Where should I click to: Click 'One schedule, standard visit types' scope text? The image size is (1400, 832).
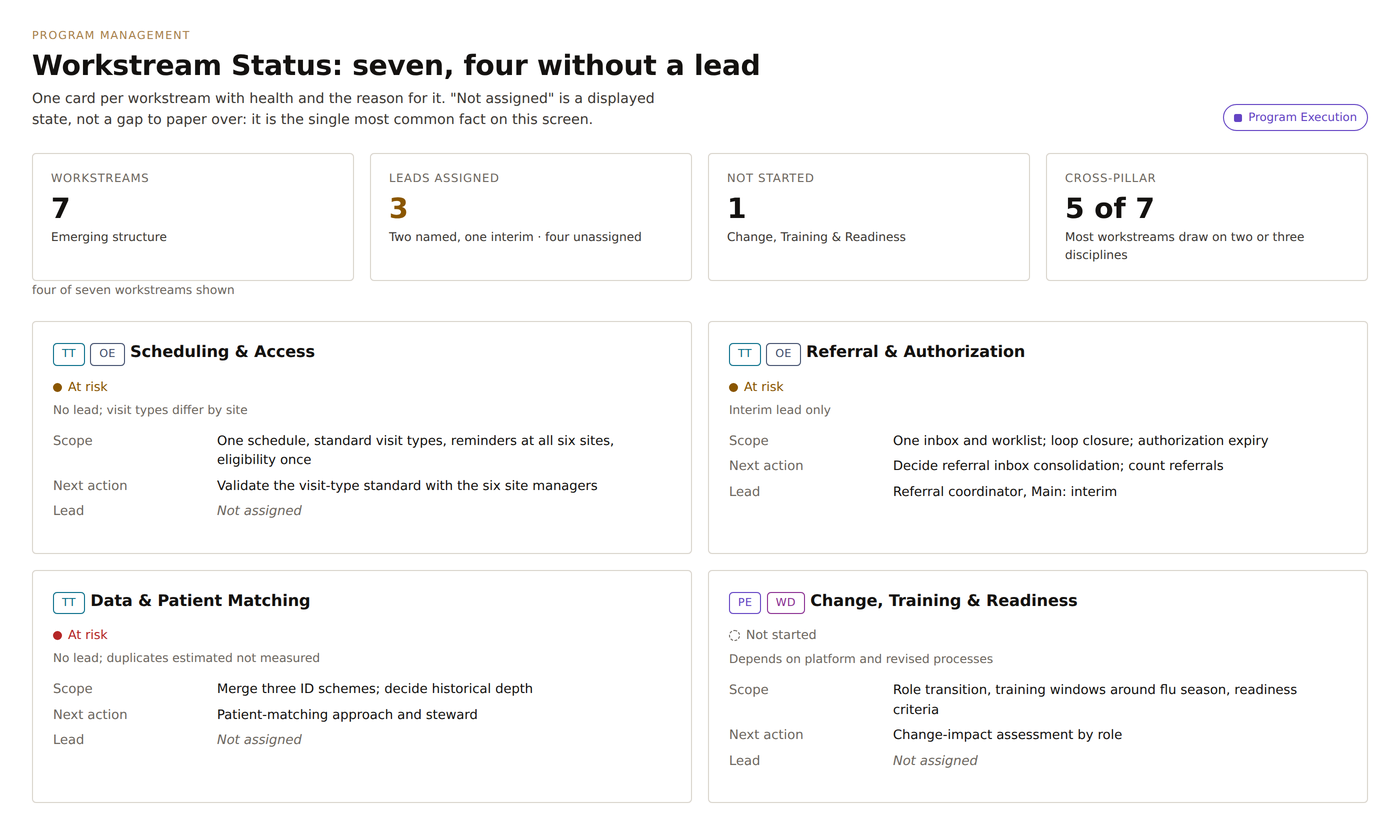pyautogui.click(x=415, y=451)
